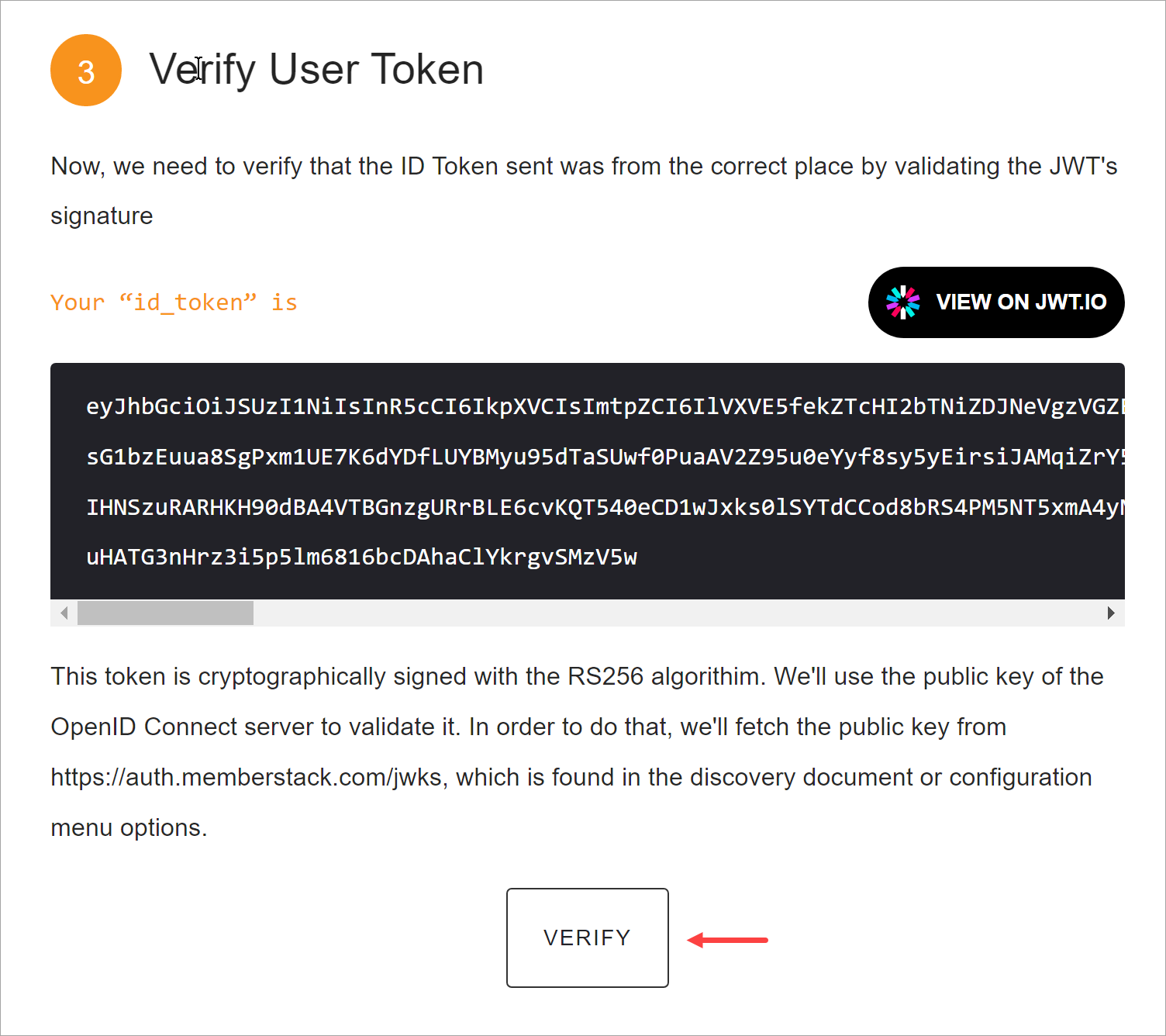Click the orange step 3 circle badge

(86, 71)
